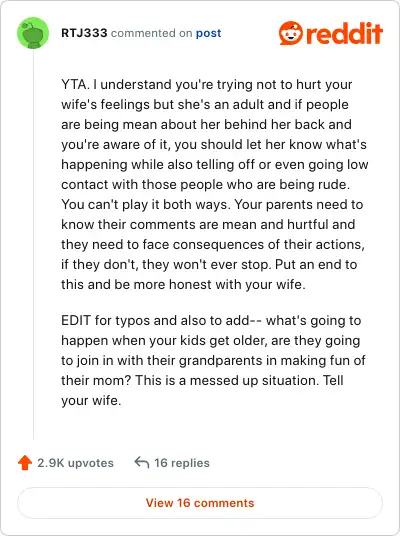The height and width of the screenshot is (536, 400).
Task: Select the "2.9K upvotes" count
Action: [x=75, y=463]
